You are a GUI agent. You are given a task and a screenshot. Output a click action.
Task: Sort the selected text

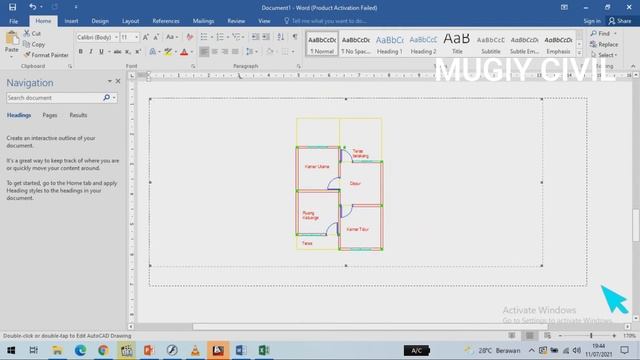[280, 37]
